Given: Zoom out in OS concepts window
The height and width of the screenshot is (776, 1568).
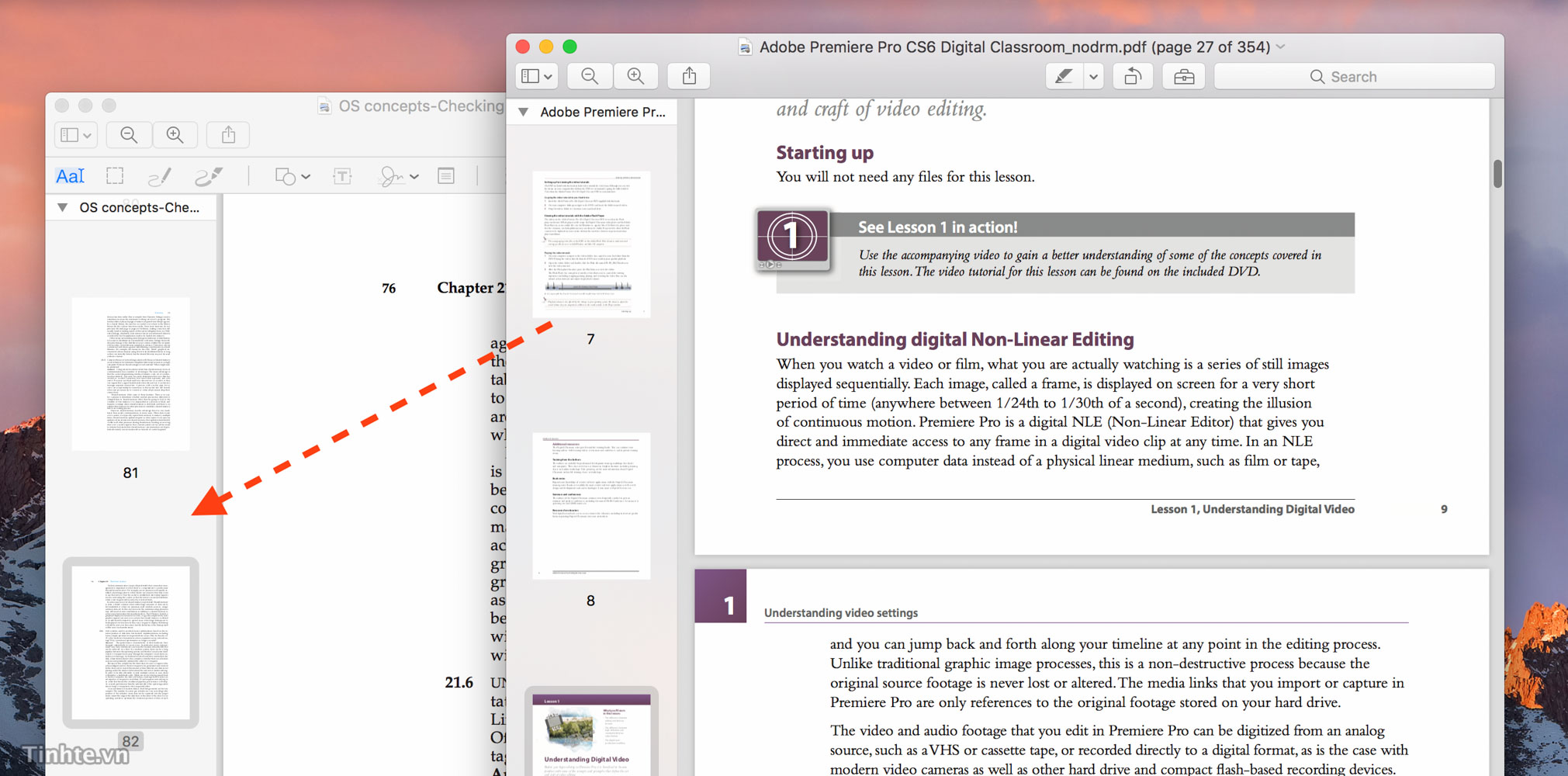Looking at the screenshot, I should (x=129, y=135).
